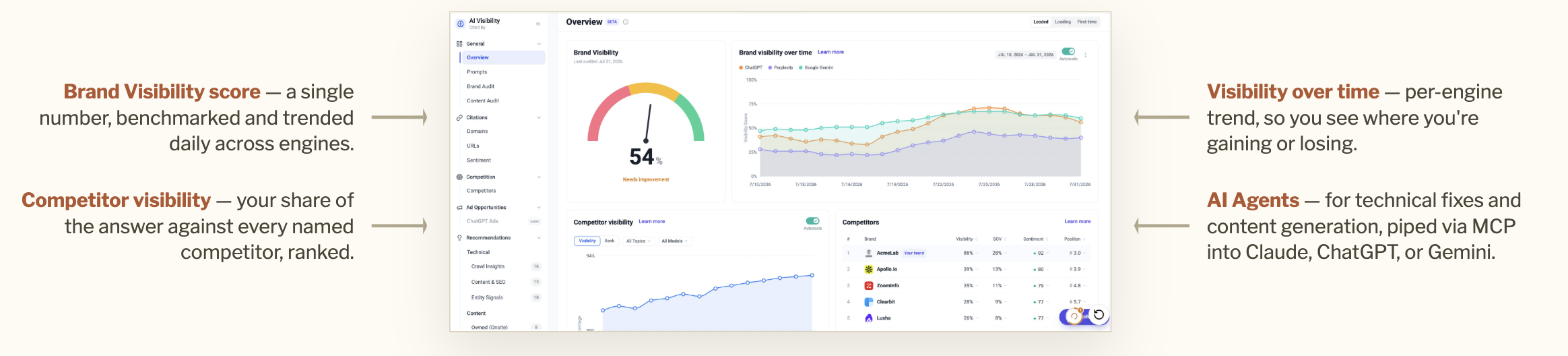The width and height of the screenshot is (1568, 356).
Task: Click the AI Visibility logo icon
Action: click(461, 24)
